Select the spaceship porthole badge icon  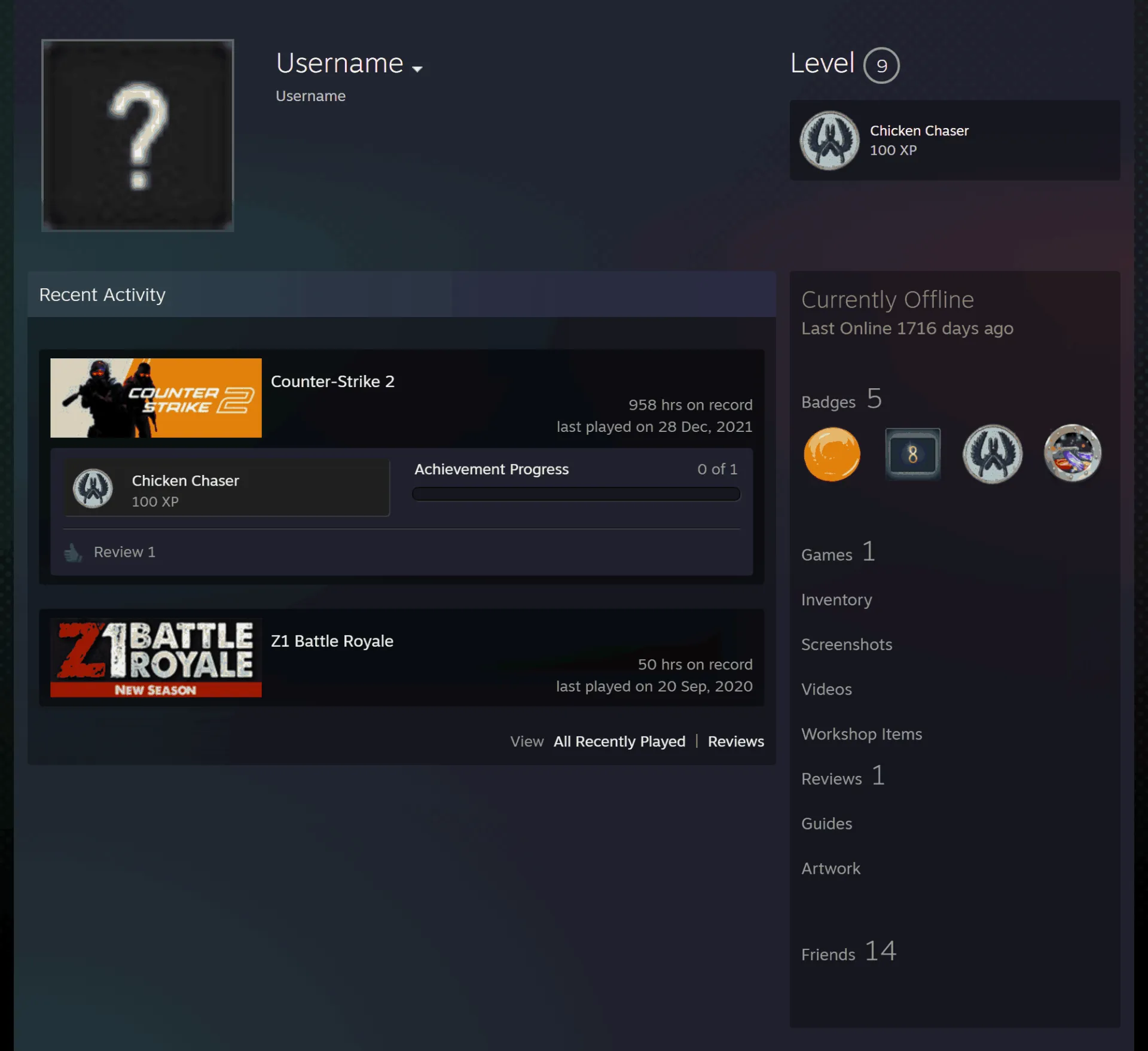(x=1073, y=453)
